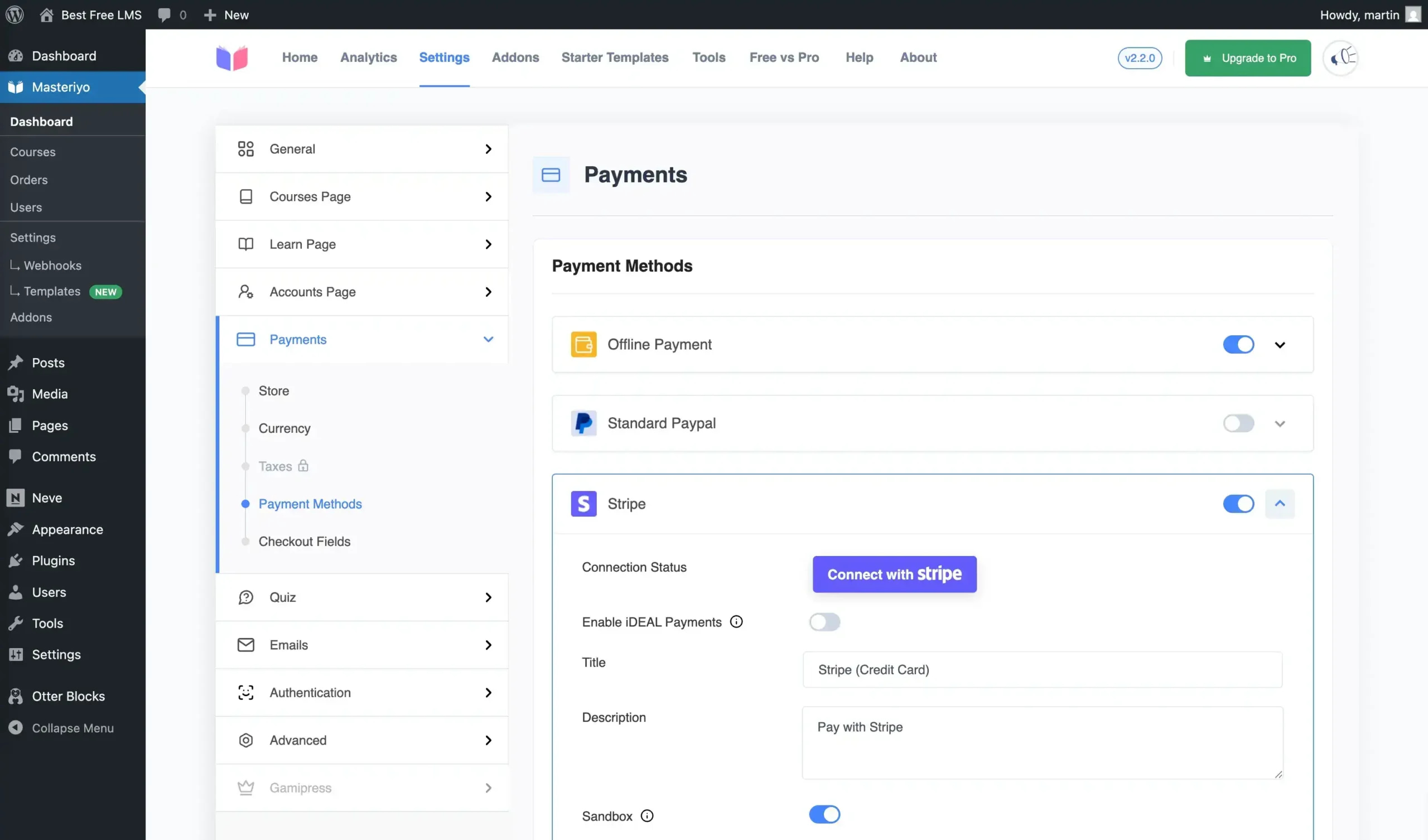1428x840 pixels.
Task: Click the Advanced settings hexagon icon
Action: (x=246, y=740)
